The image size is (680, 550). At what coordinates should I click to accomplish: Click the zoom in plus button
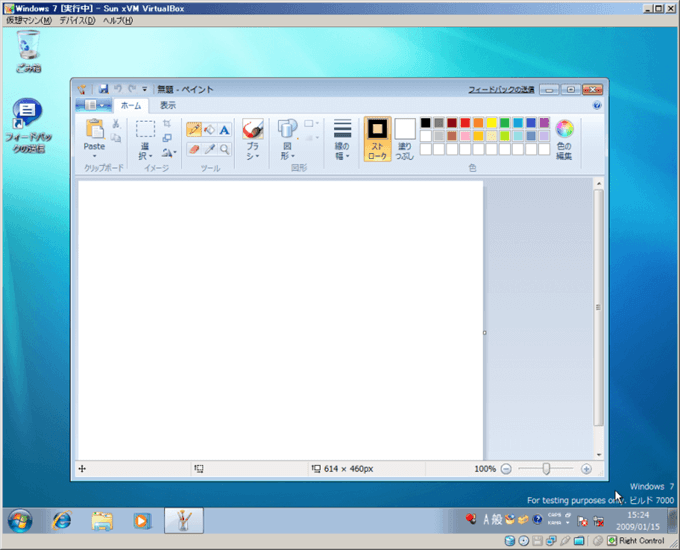[586, 468]
